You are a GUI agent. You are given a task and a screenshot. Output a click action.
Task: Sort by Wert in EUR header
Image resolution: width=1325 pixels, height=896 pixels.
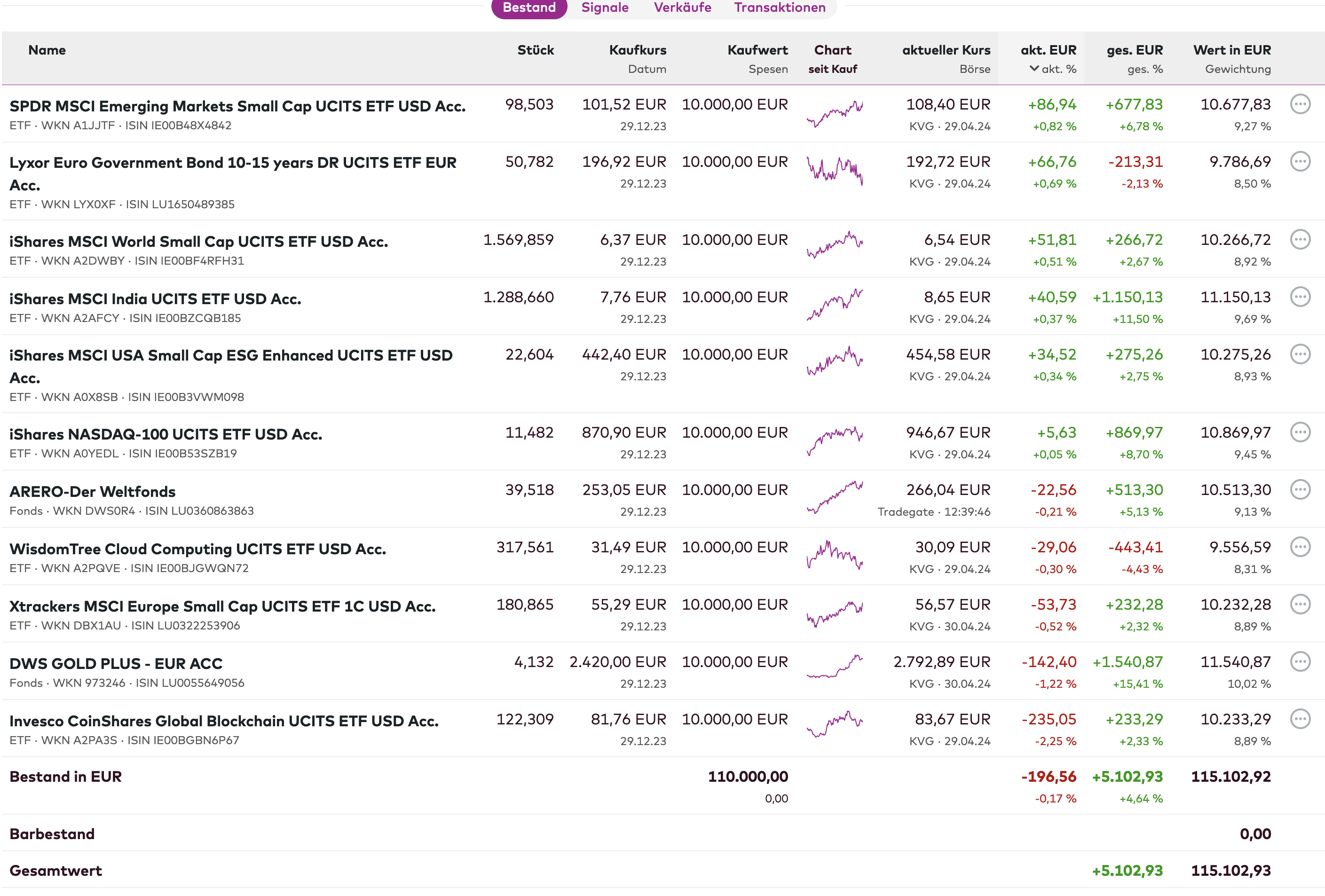(1231, 50)
